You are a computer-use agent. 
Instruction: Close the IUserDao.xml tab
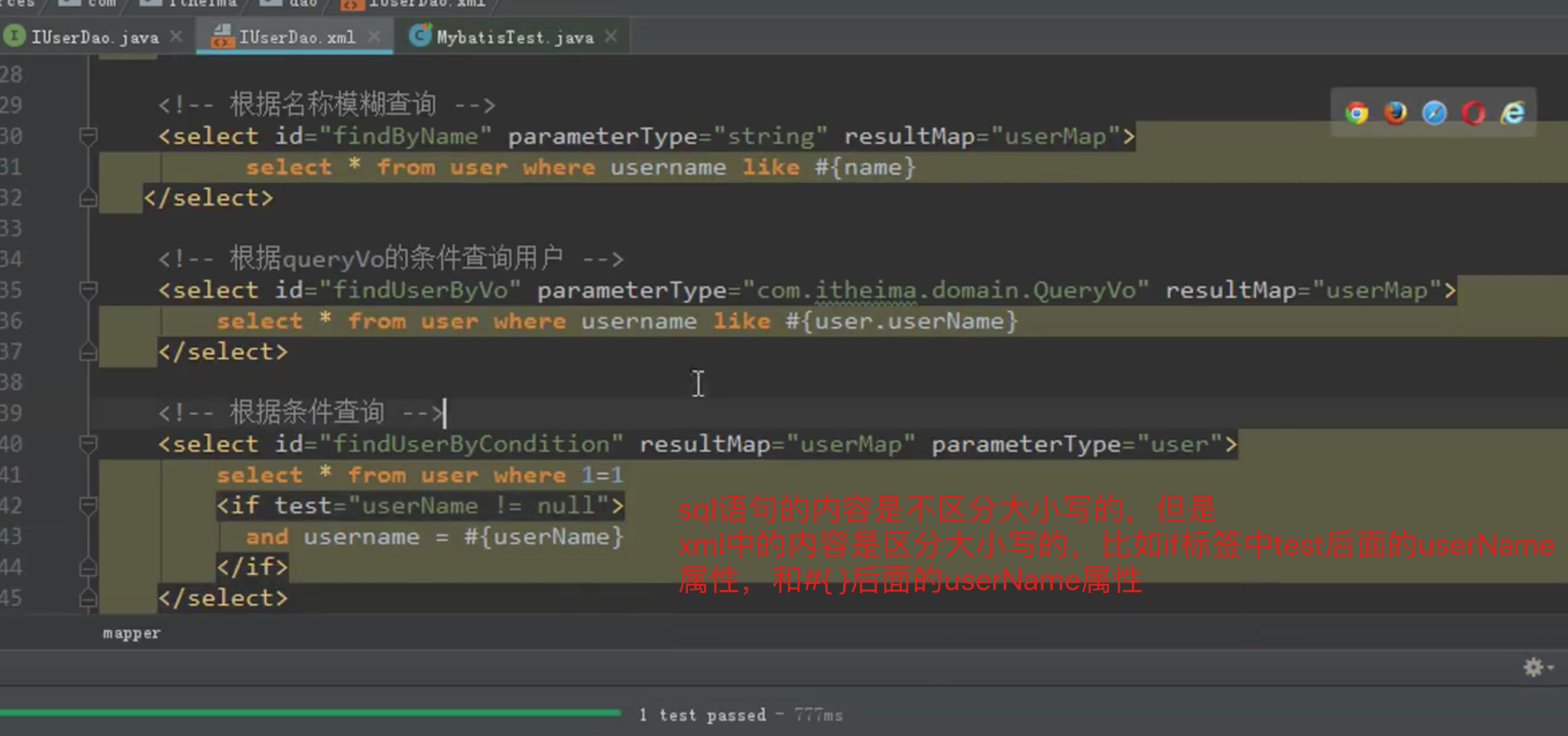[374, 36]
